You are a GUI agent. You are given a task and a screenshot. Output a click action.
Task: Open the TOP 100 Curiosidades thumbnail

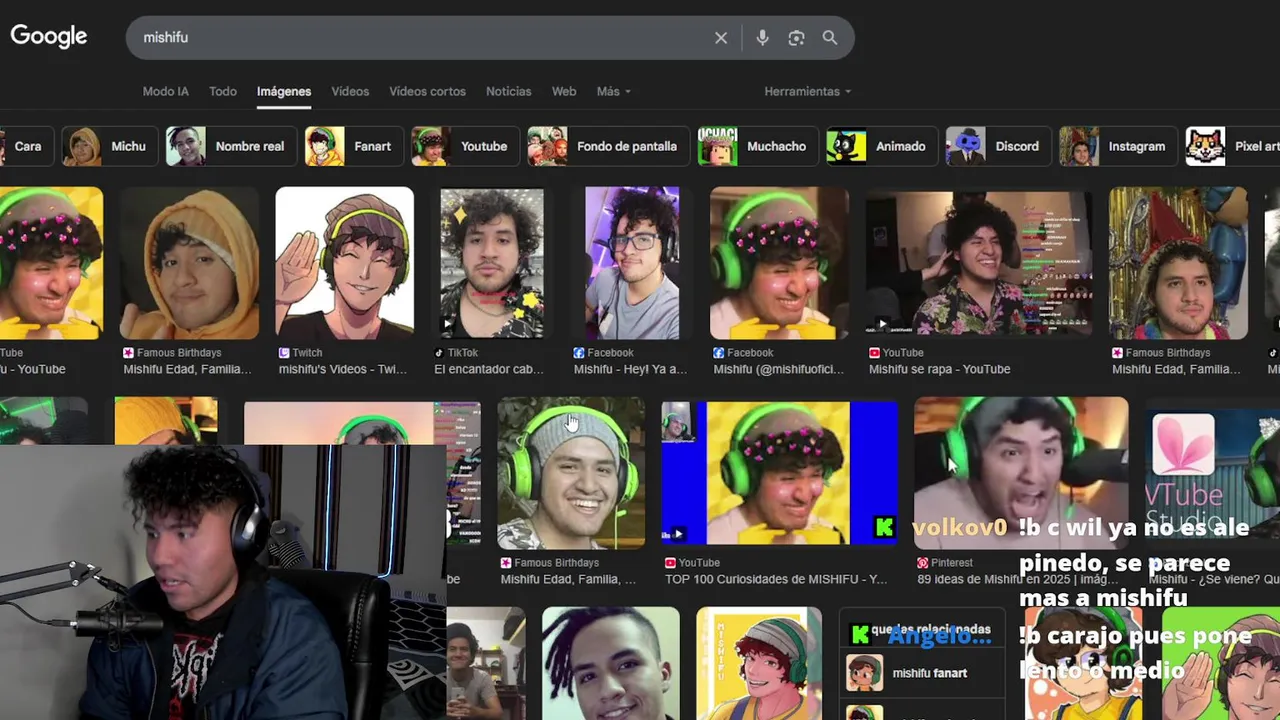pos(780,473)
